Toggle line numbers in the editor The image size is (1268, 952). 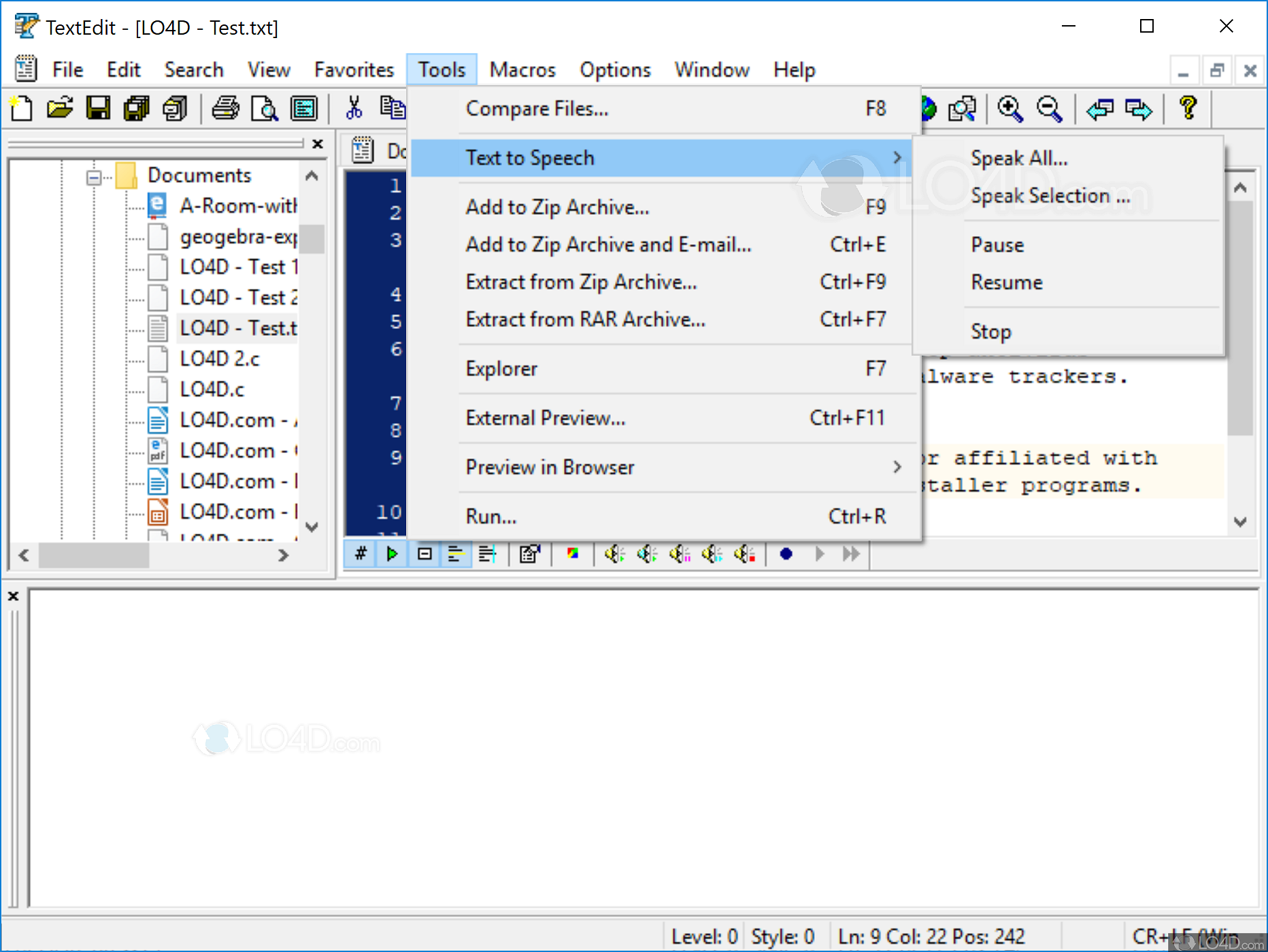(x=359, y=554)
